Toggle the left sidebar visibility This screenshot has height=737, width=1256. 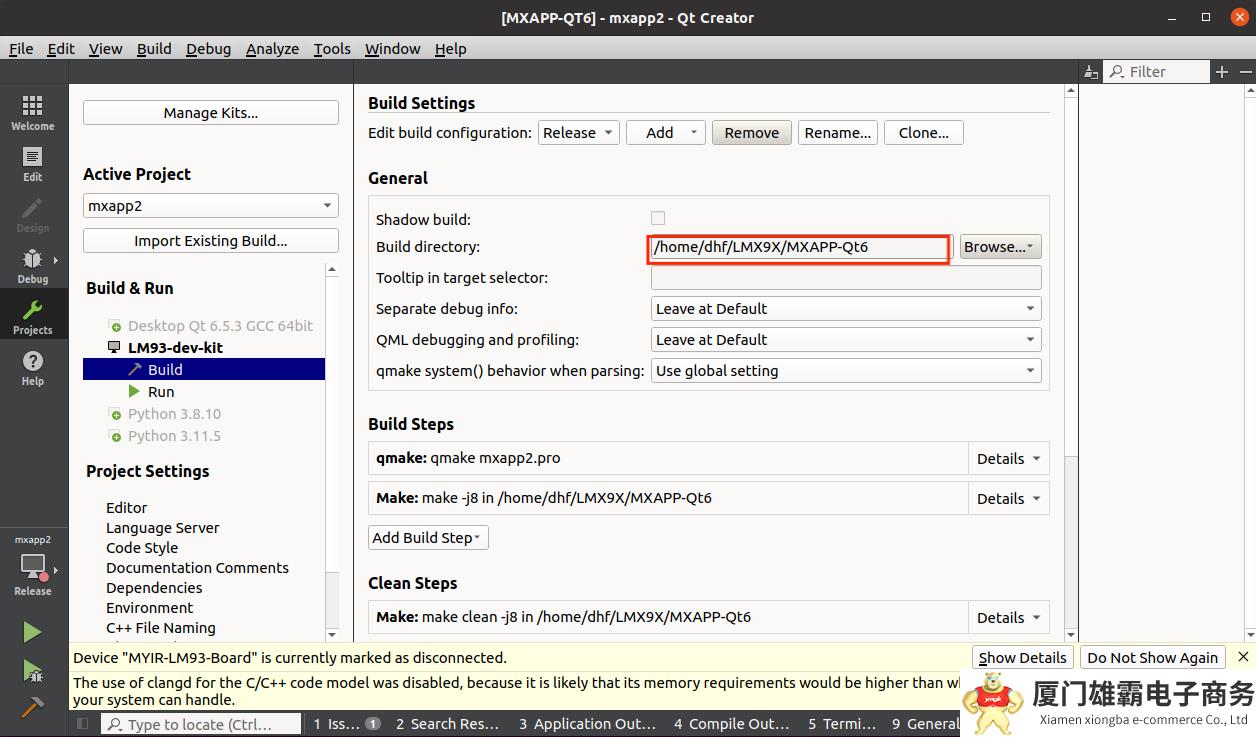(x=83, y=724)
